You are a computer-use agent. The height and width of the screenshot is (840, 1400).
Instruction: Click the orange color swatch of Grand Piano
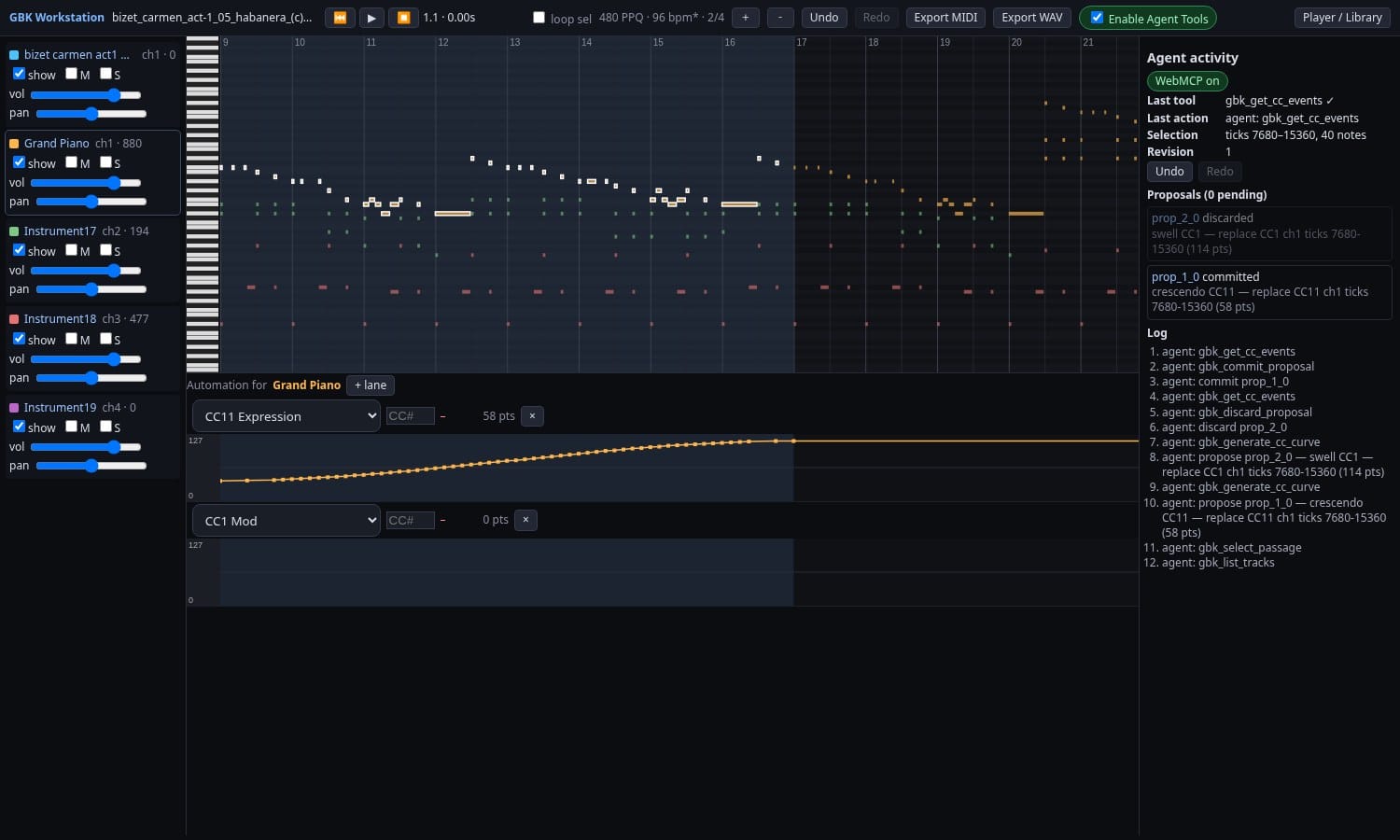tap(14, 144)
